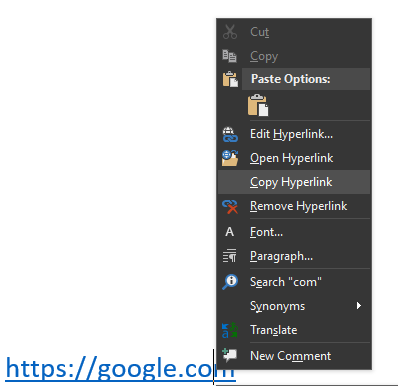Screen dimensions: 398x386
Task: Click the Paste Options: header label
Action: coord(290,79)
